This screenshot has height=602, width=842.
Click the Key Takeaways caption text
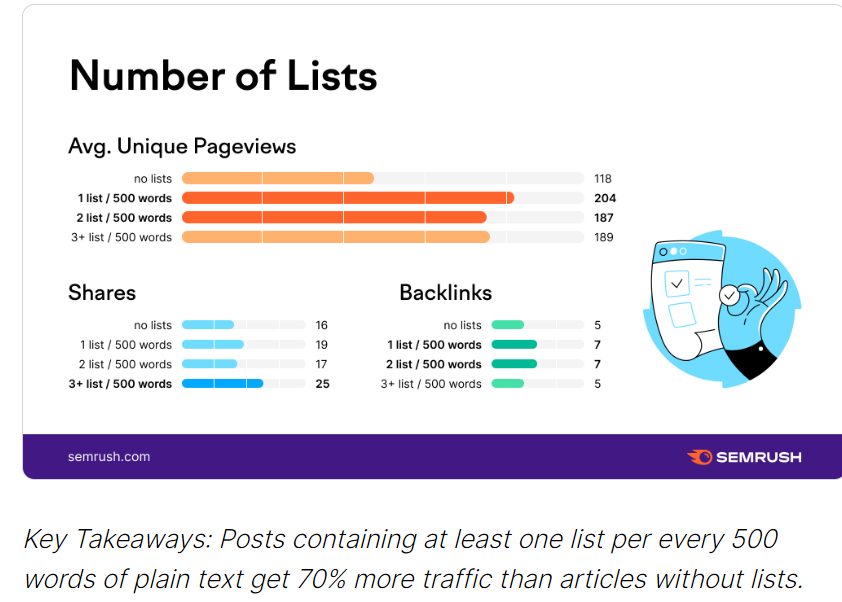pyautogui.click(x=413, y=559)
